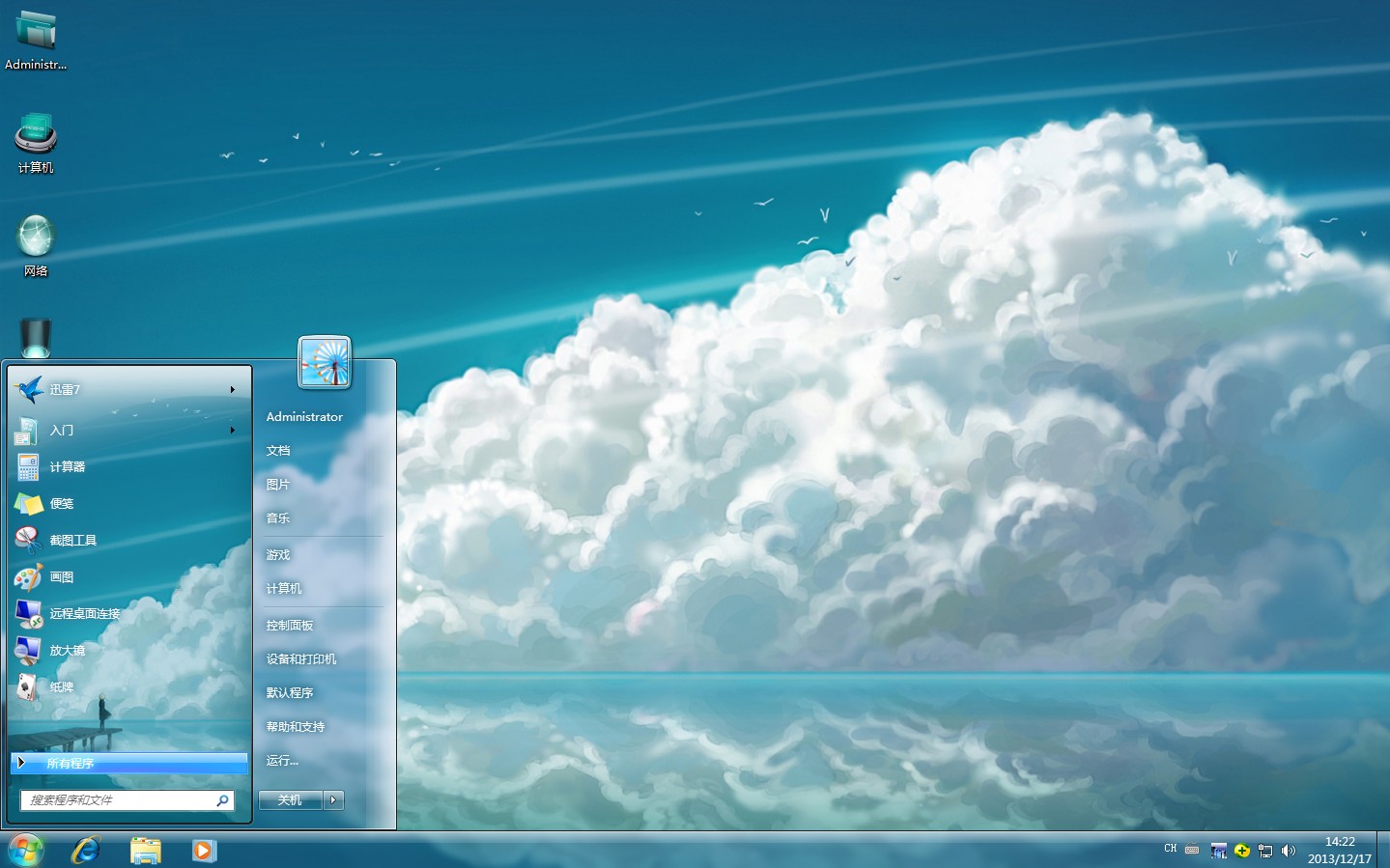Viewport: 1390px width, 868px height.
Task: Open 图片 from the Start menu
Action: coord(278,484)
